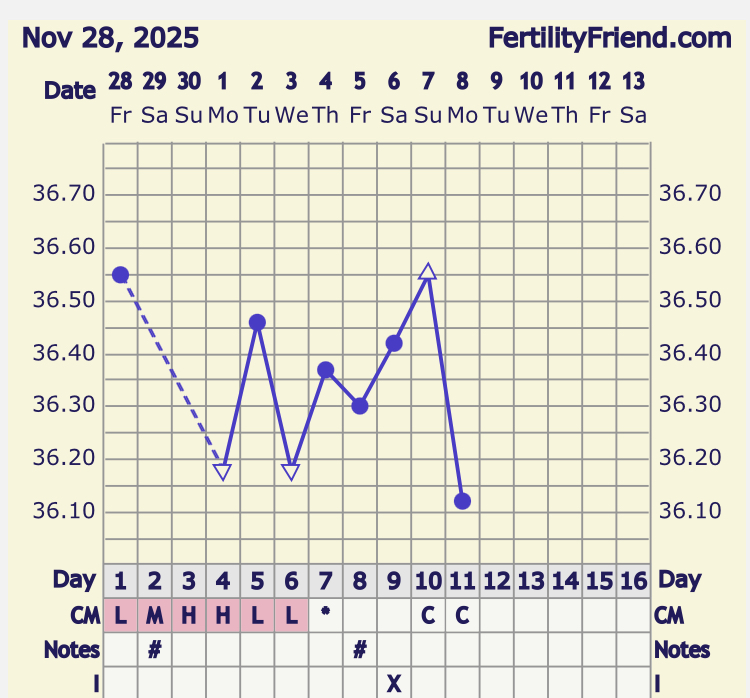Click the temperature dot on cycle day 7
This screenshot has height=698, width=750.
point(325,370)
